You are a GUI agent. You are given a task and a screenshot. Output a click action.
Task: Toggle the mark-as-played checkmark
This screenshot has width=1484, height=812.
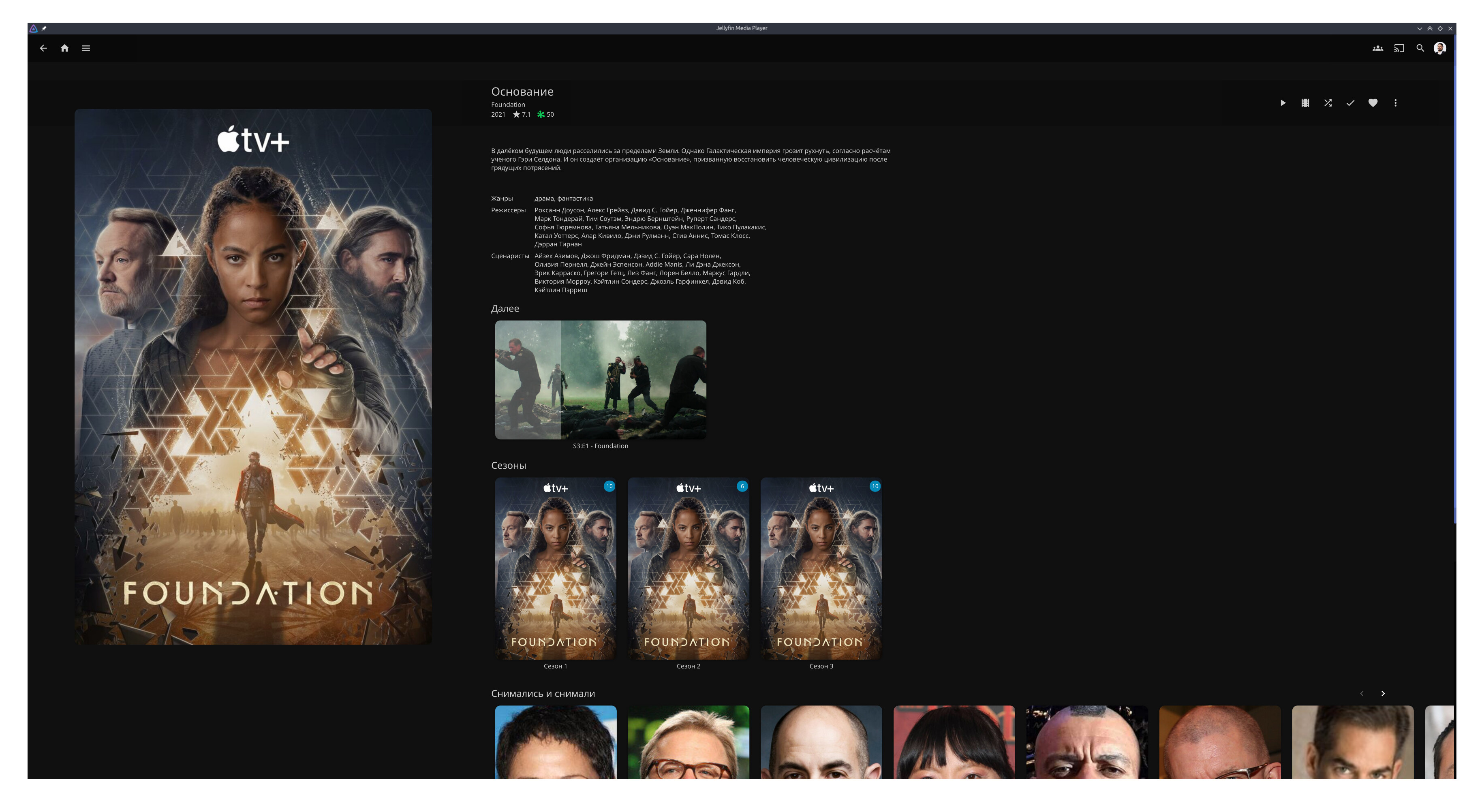1350,103
